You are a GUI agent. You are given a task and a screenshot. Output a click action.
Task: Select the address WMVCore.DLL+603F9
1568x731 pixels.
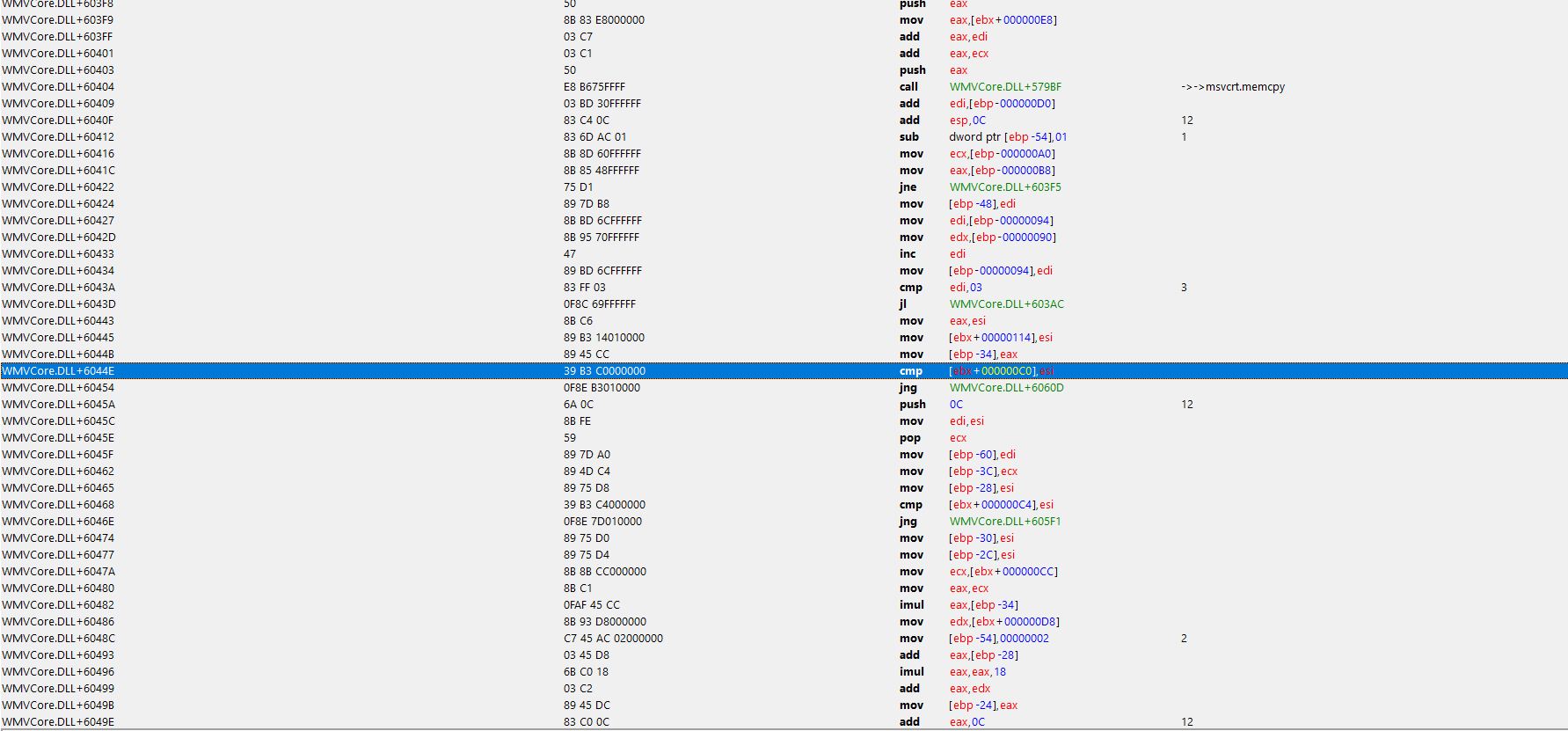click(57, 20)
